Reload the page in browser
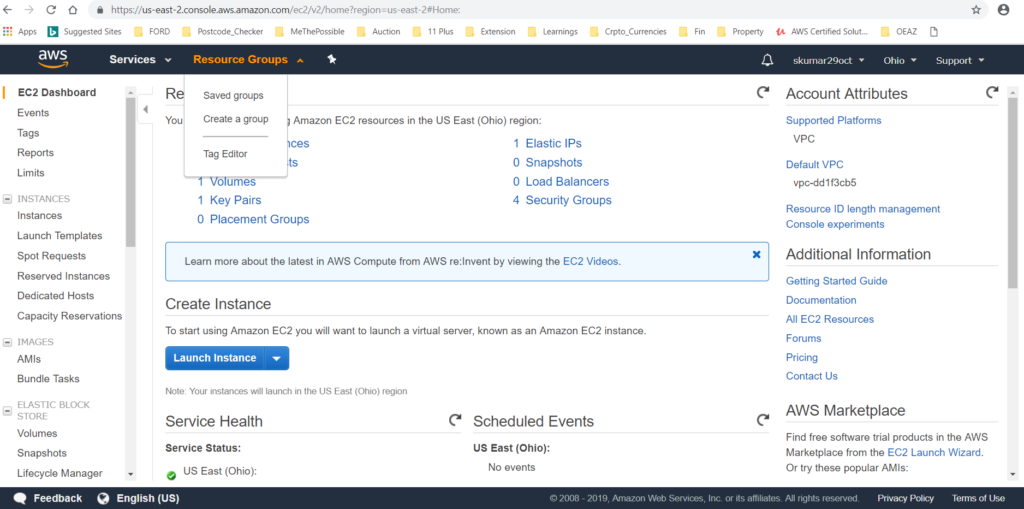This screenshot has height=509, width=1024. tap(51, 10)
